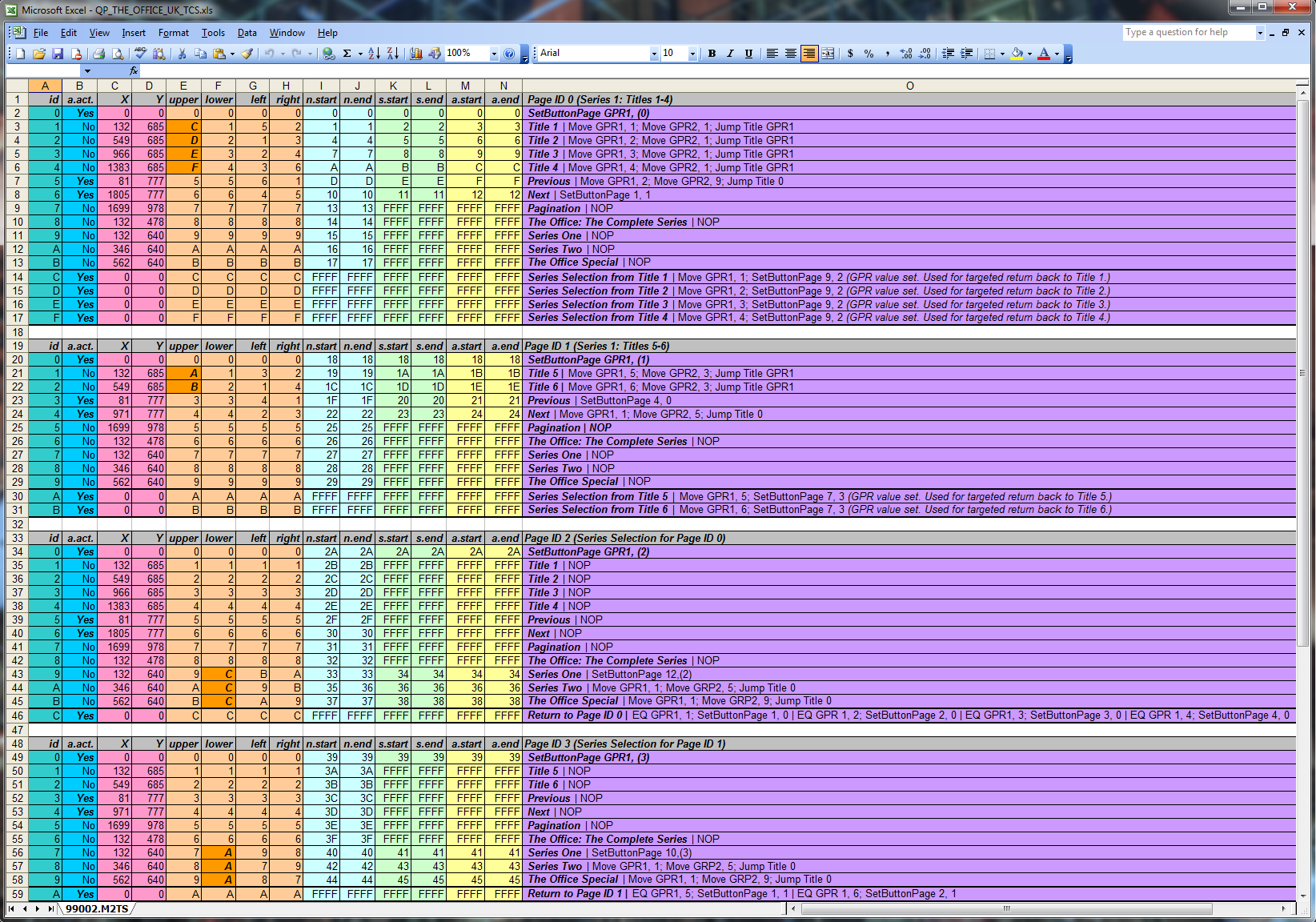The image size is (1316, 922).
Task: Open the Zoom 100% dropdown
Action: [x=494, y=54]
